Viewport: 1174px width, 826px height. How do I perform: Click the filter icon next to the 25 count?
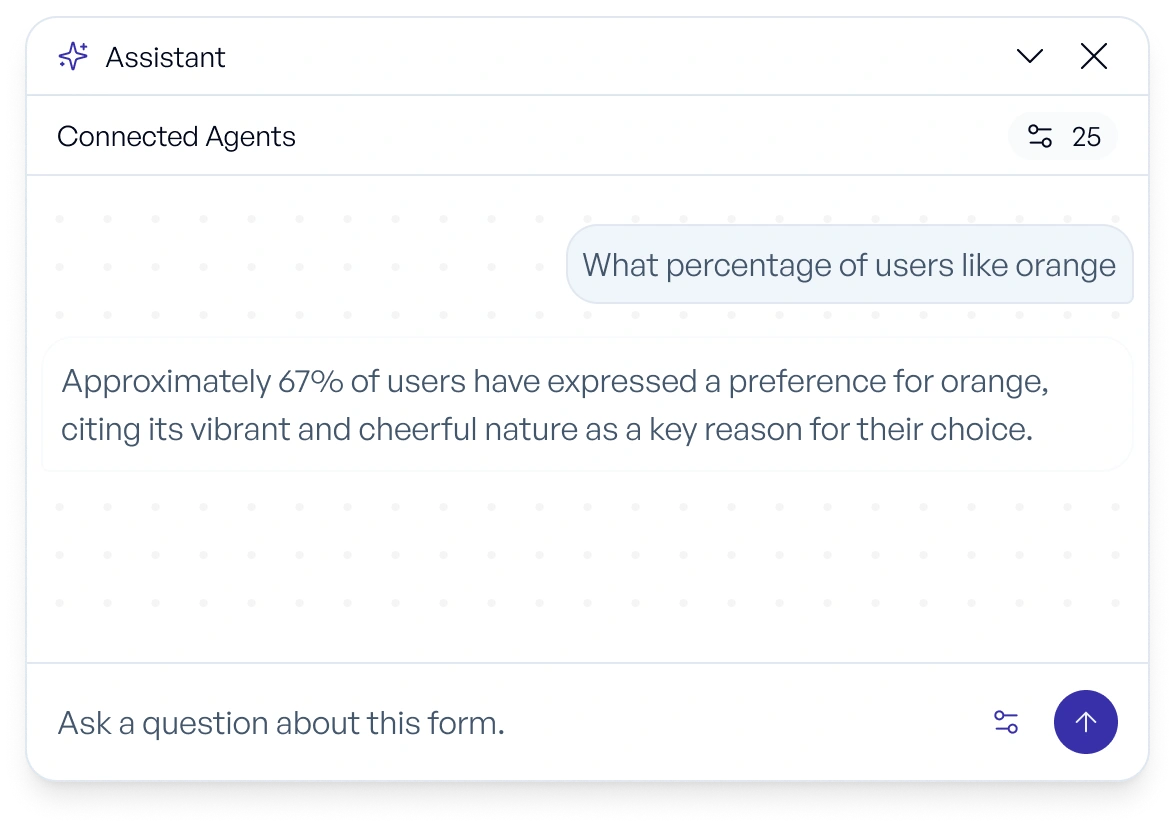[1038, 136]
